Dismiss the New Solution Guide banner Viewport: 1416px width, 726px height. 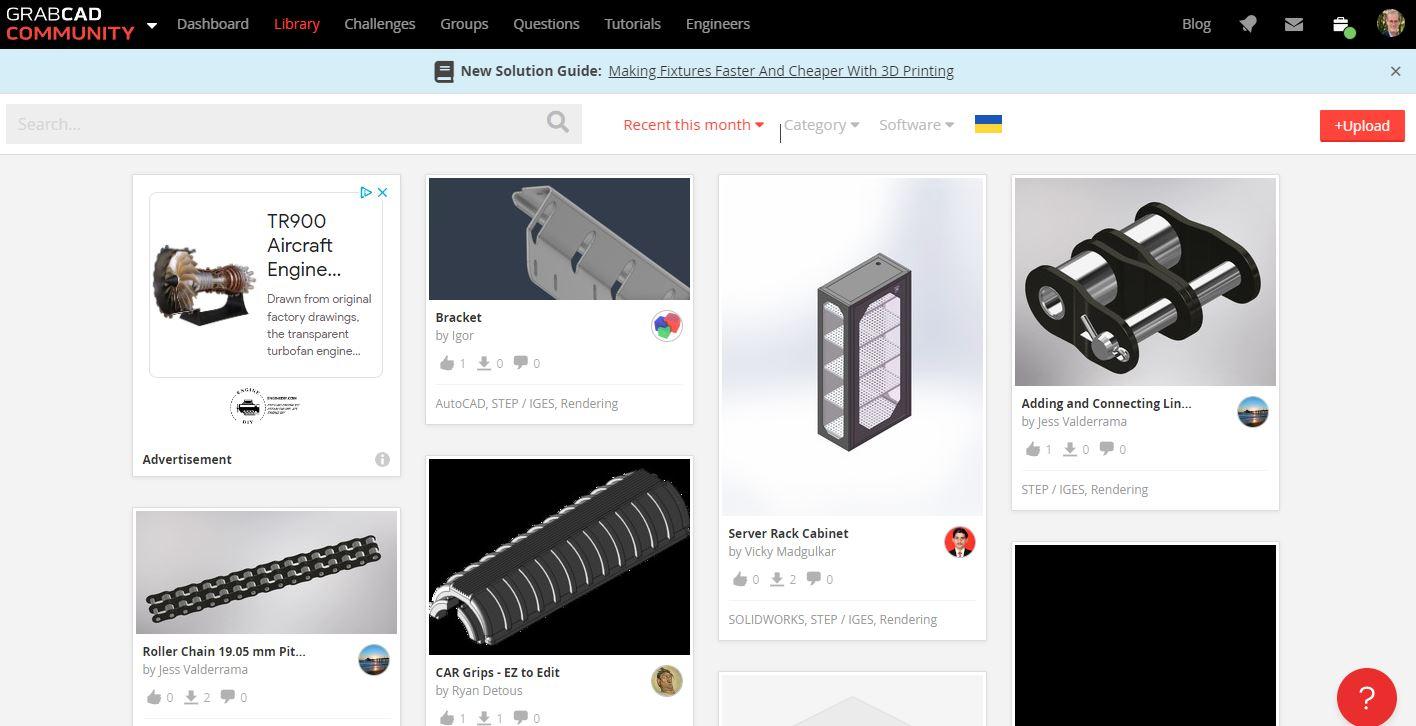click(x=1395, y=71)
